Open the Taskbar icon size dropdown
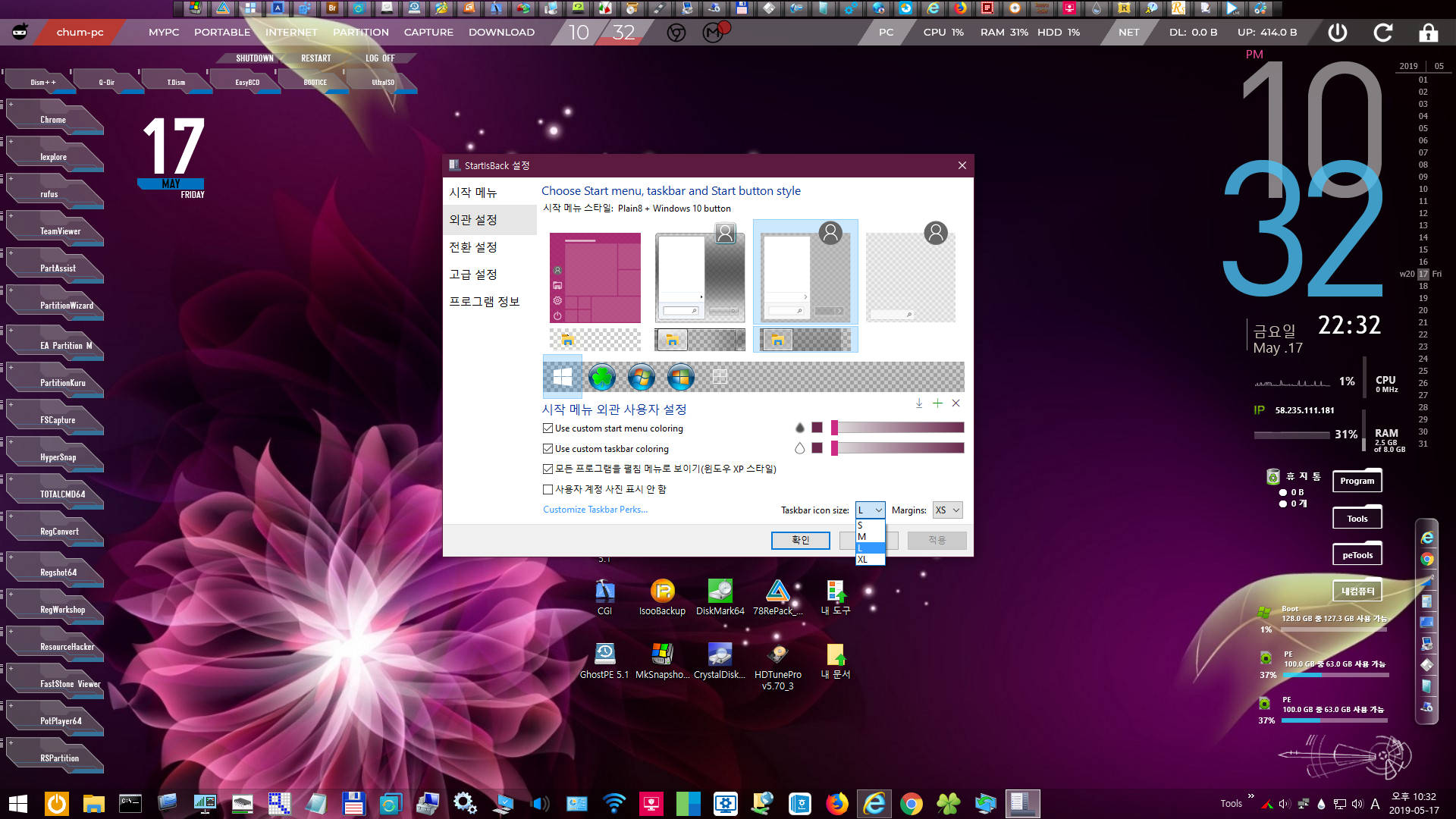Screen dimensions: 1456x819 click(870, 510)
